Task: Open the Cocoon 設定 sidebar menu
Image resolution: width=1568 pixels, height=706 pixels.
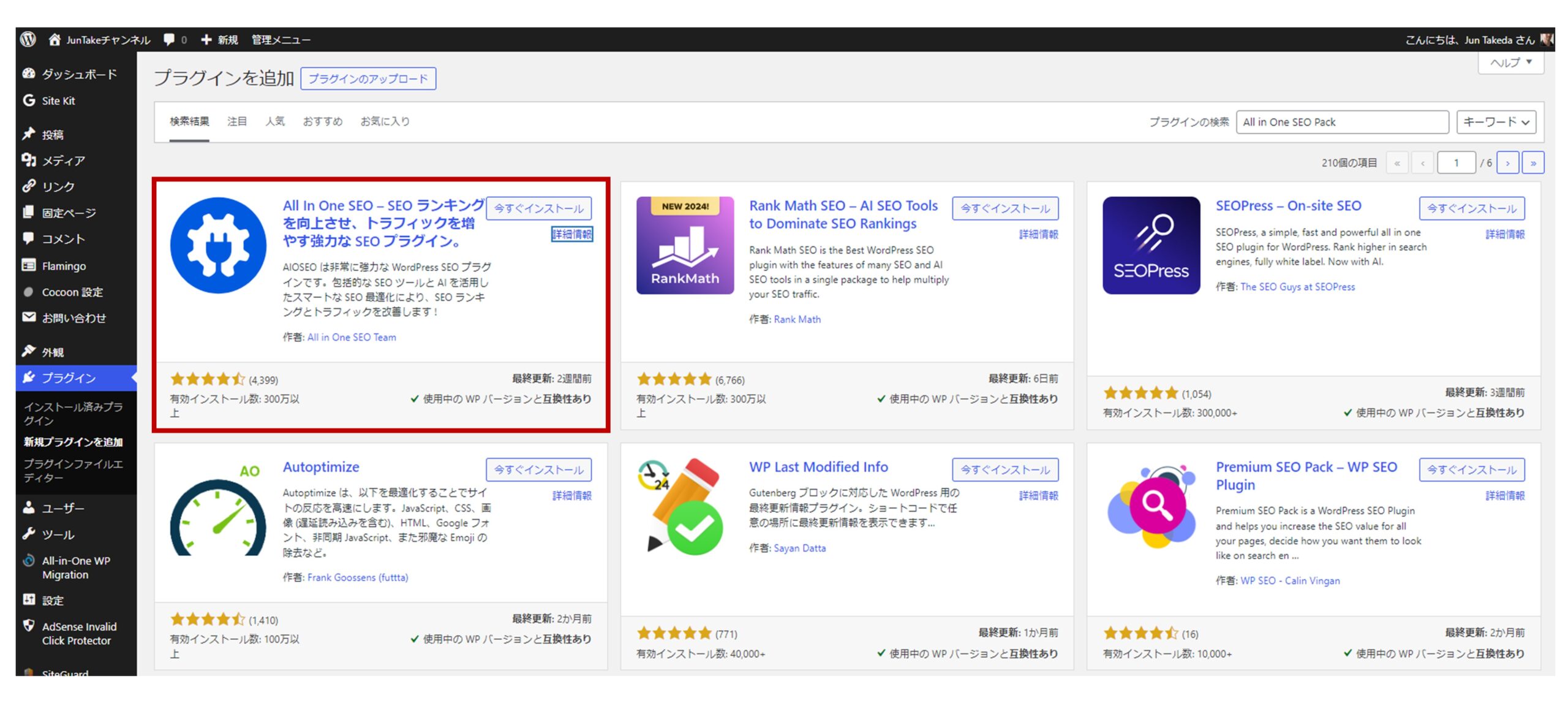Action: pyautogui.click(x=76, y=292)
